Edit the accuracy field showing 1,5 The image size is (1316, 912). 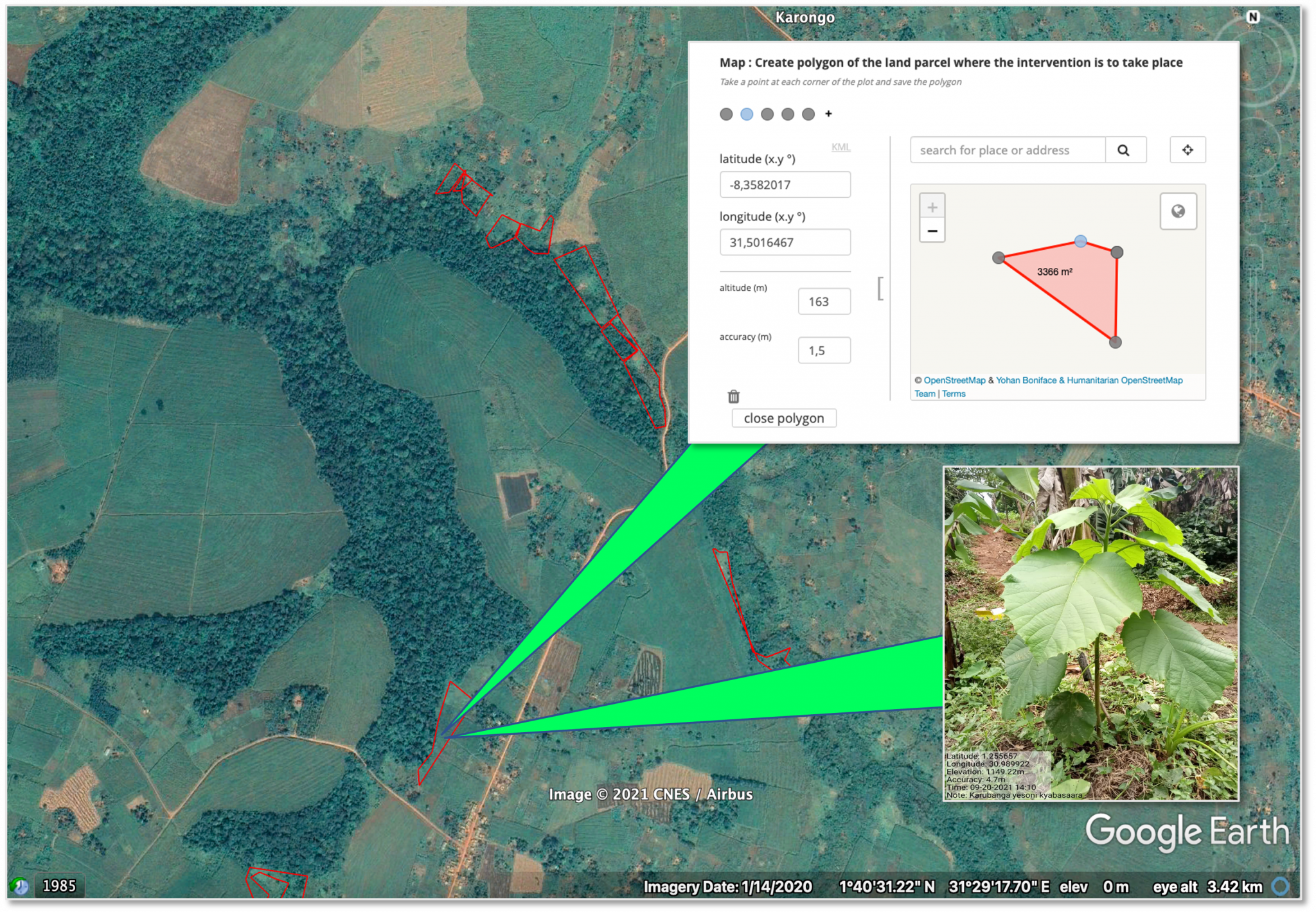click(x=824, y=351)
